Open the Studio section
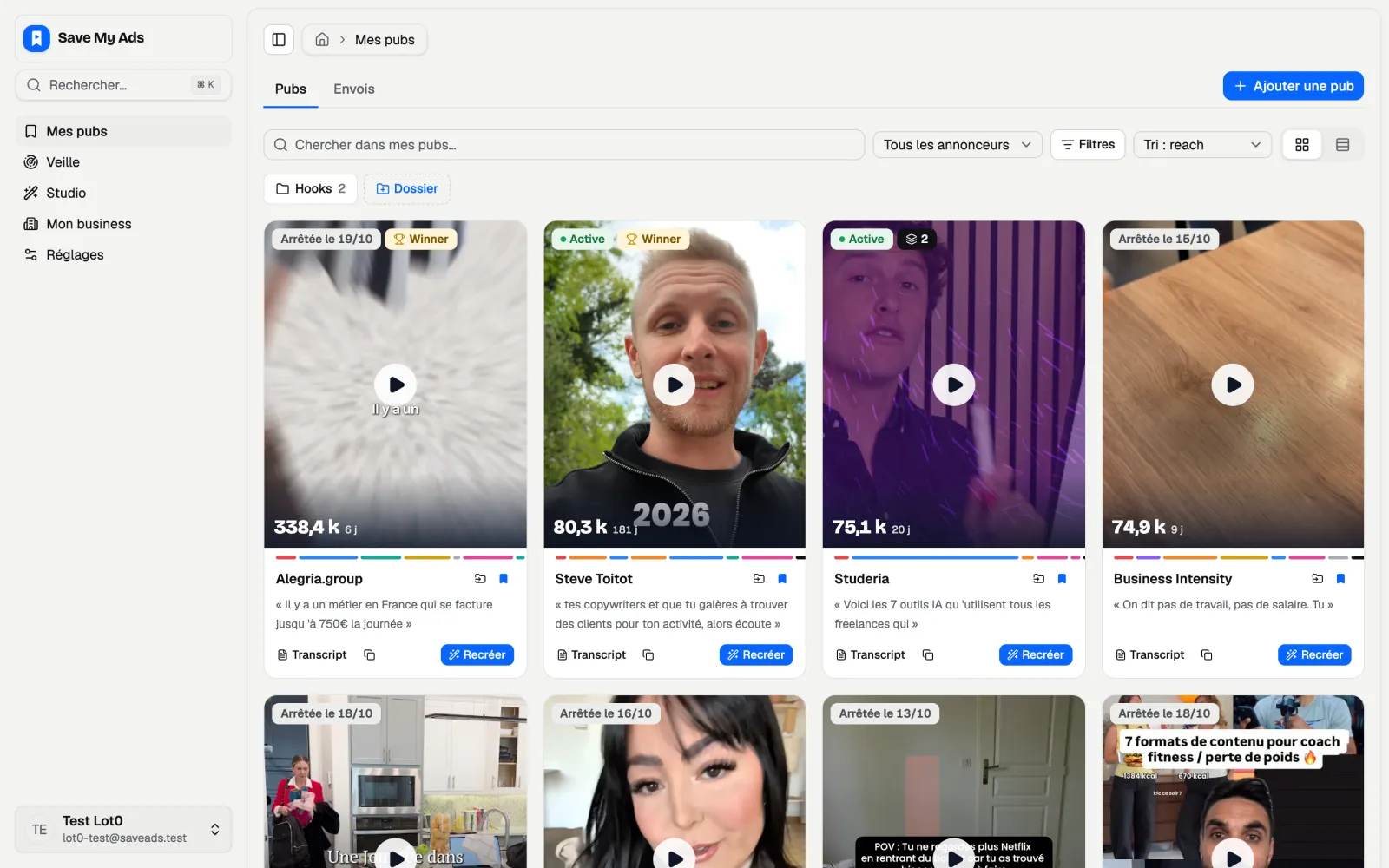Screen dimensions: 1389x868 123,193
